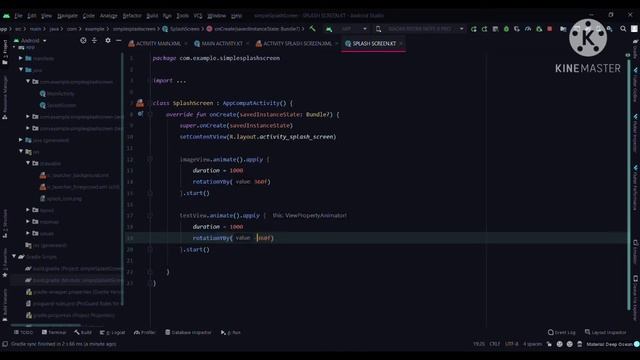Click the onCreate override gutter icon

140,114
